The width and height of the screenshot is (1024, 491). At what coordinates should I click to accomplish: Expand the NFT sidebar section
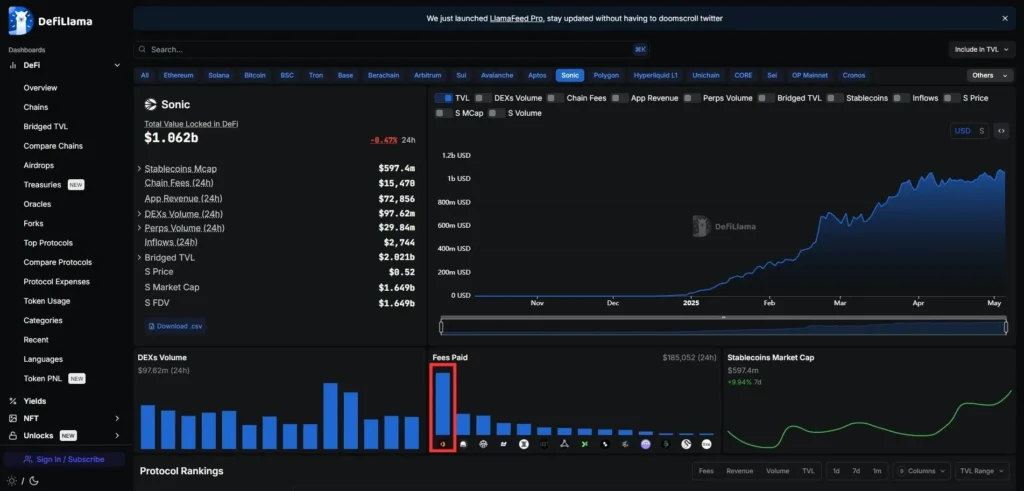pos(117,418)
